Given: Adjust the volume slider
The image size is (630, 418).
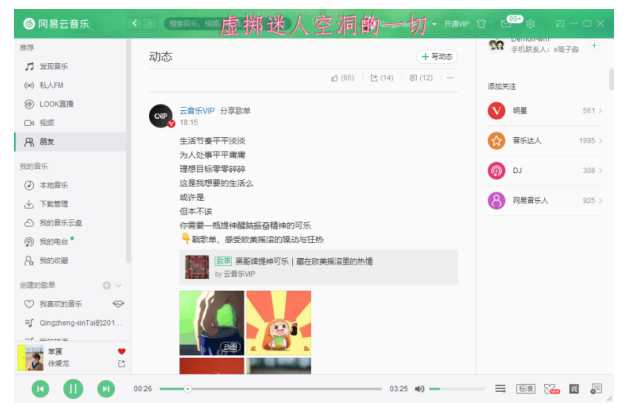Looking at the screenshot, I should [456, 389].
